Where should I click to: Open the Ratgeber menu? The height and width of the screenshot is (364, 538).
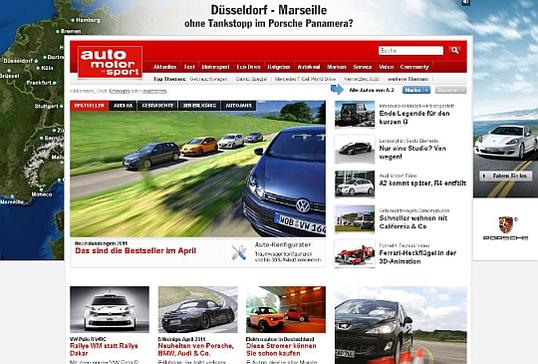(x=279, y=67)
